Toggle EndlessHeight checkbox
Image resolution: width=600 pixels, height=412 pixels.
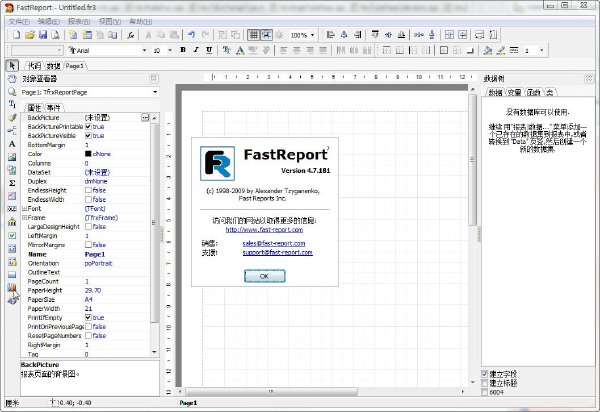88,190
